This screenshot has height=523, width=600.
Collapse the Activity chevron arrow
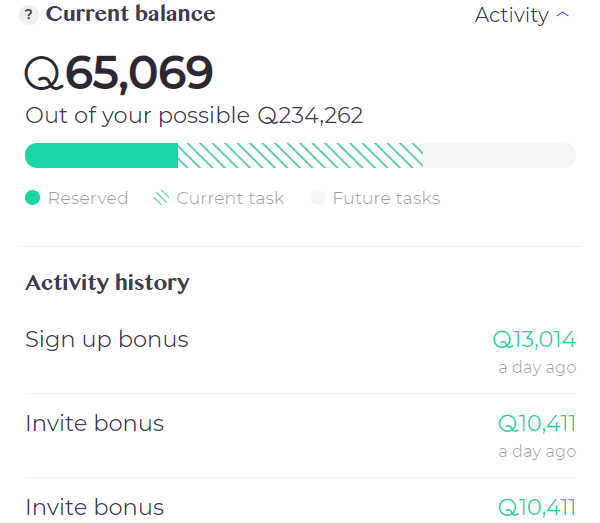pos(562,15)
